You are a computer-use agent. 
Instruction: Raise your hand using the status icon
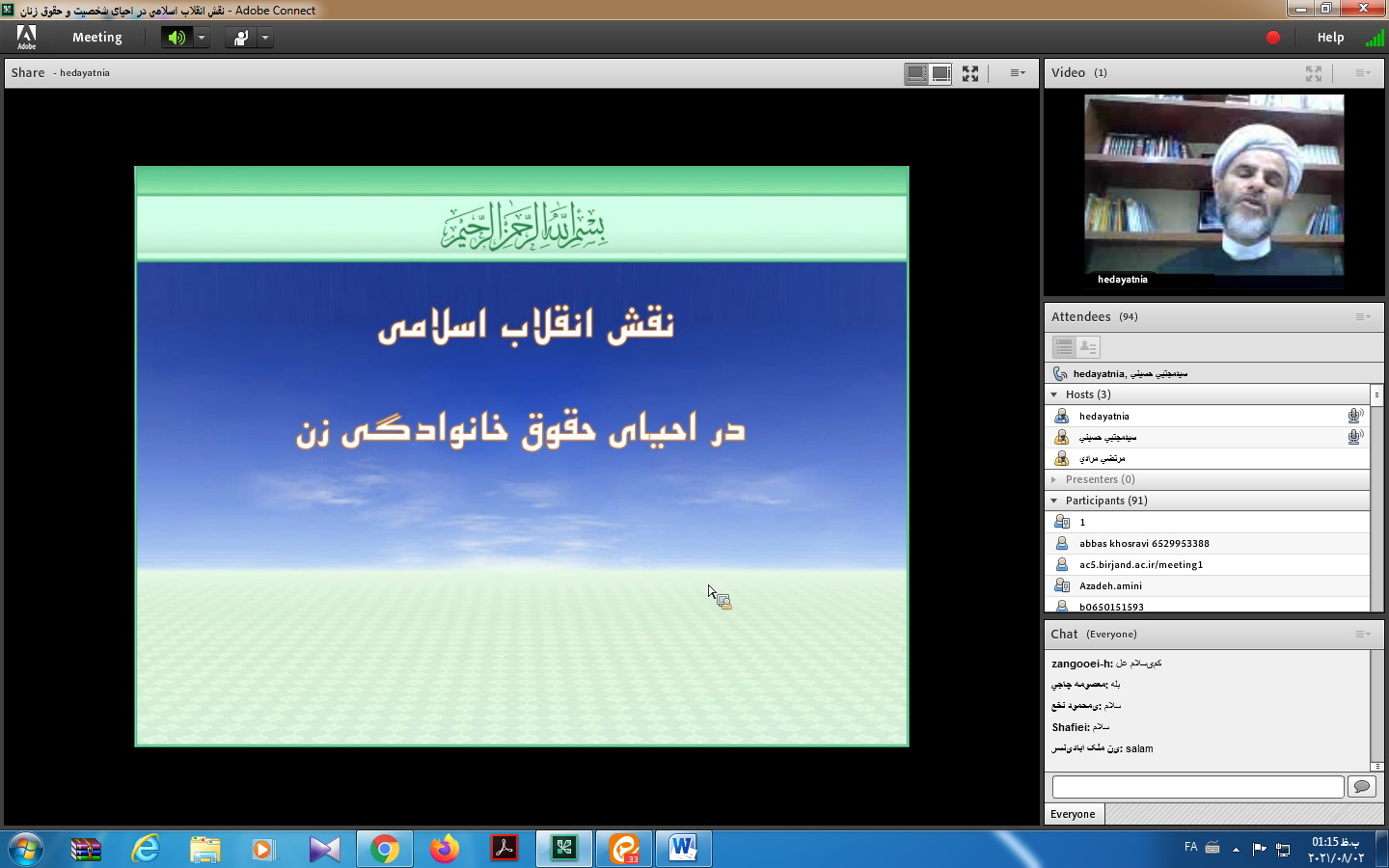point(240,38)
